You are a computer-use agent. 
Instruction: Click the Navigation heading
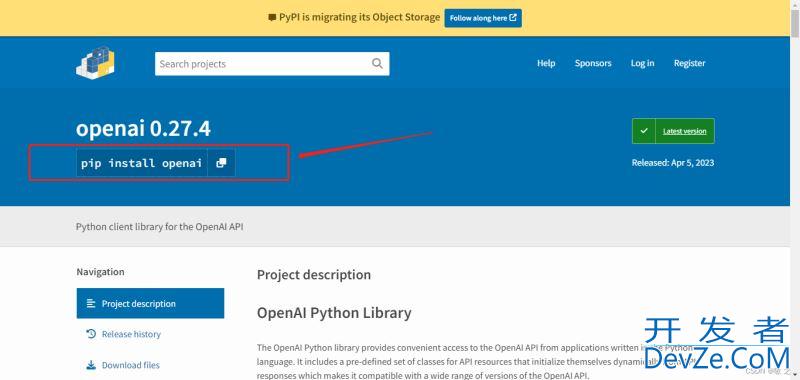point(100,272)
